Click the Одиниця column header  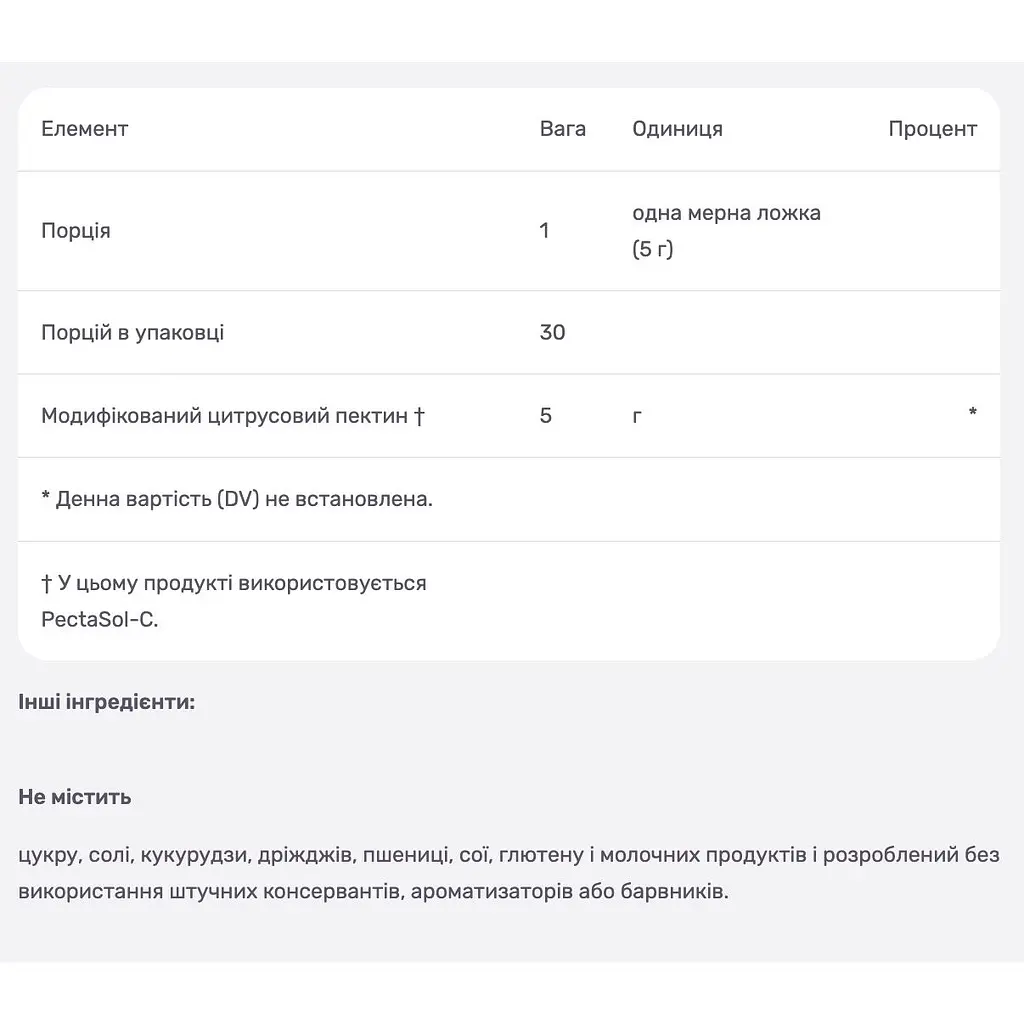tap(677, 129)
